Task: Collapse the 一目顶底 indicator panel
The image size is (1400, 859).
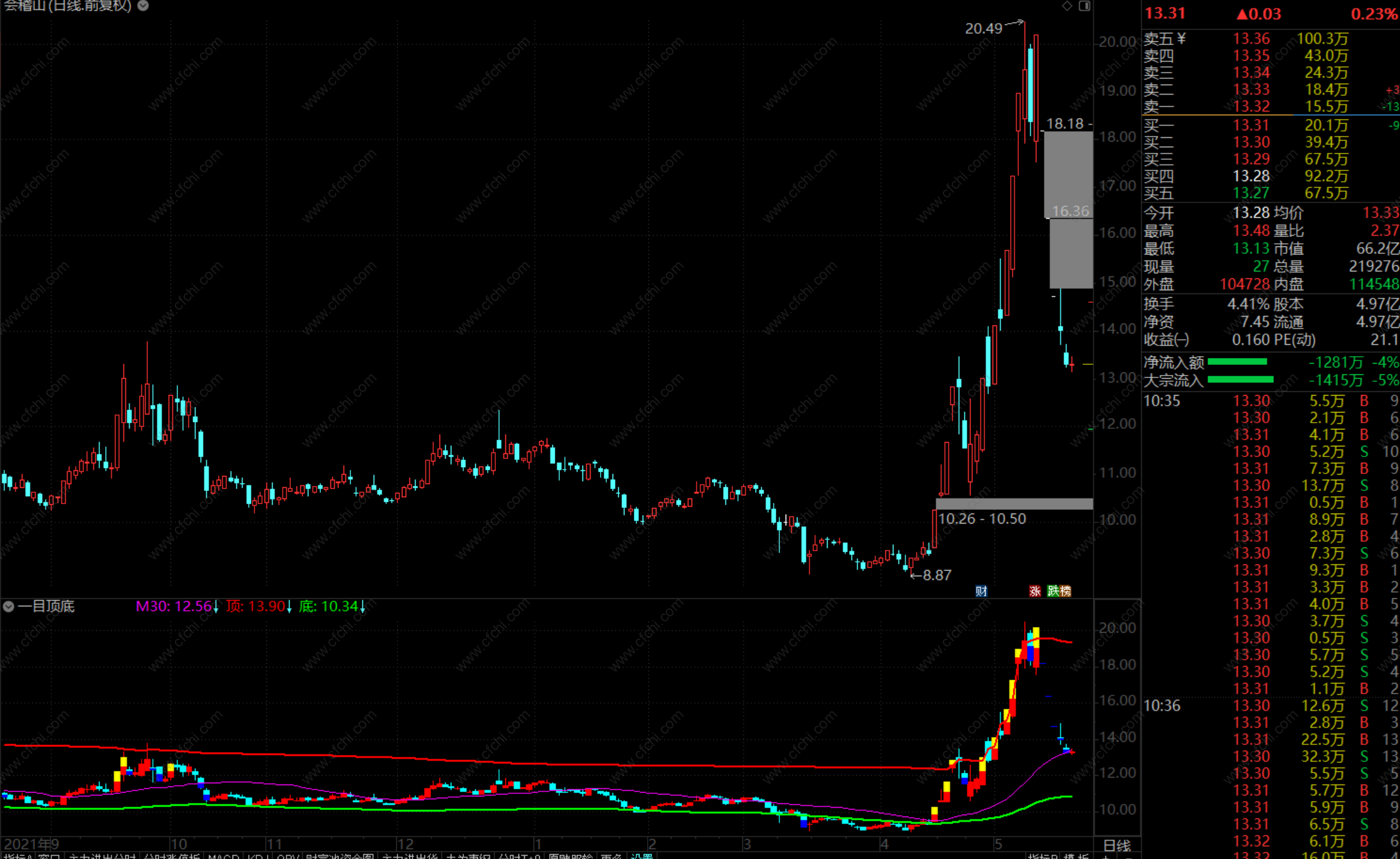Action: coord(9,606)
